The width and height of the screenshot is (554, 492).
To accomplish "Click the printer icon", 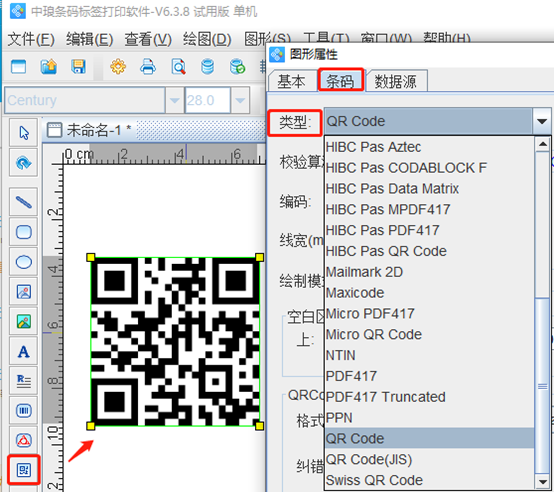I will pyautogui.click(x=148, y=66).
